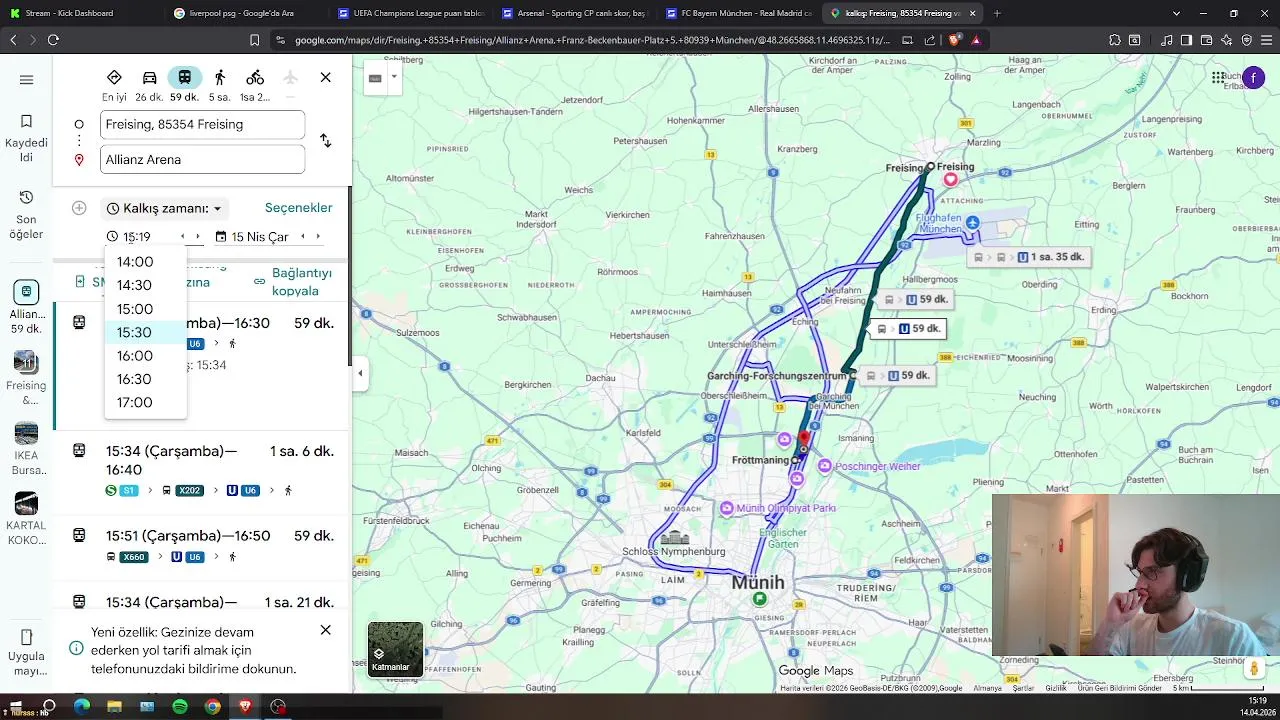The width and height of the screenshot is (1280, 720).
Task: Click the Street View pegman icon
Action: (x=1254, y=667)
